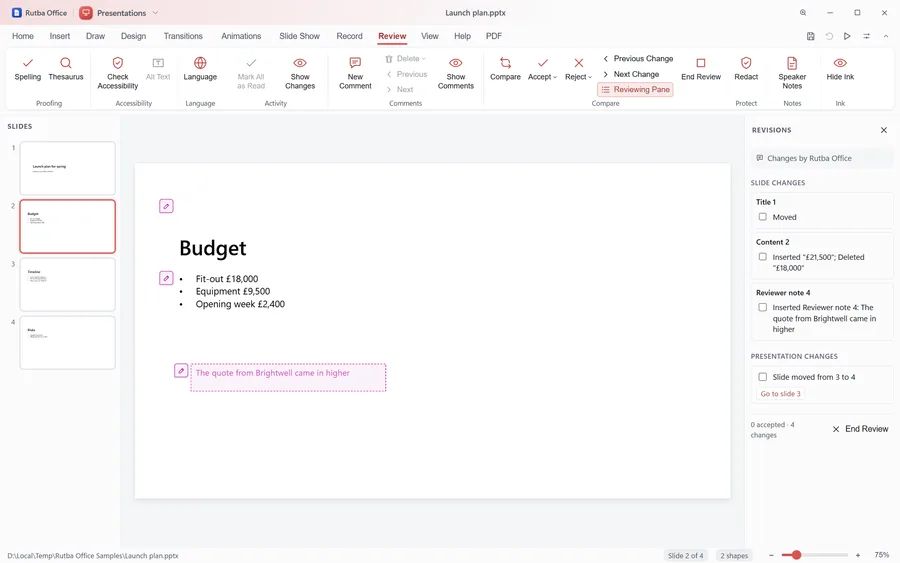This screenshot has height=563, width=900.
Task: Check the Content 2 inserted £21,500 change
Action: click(x=763, y=257)
